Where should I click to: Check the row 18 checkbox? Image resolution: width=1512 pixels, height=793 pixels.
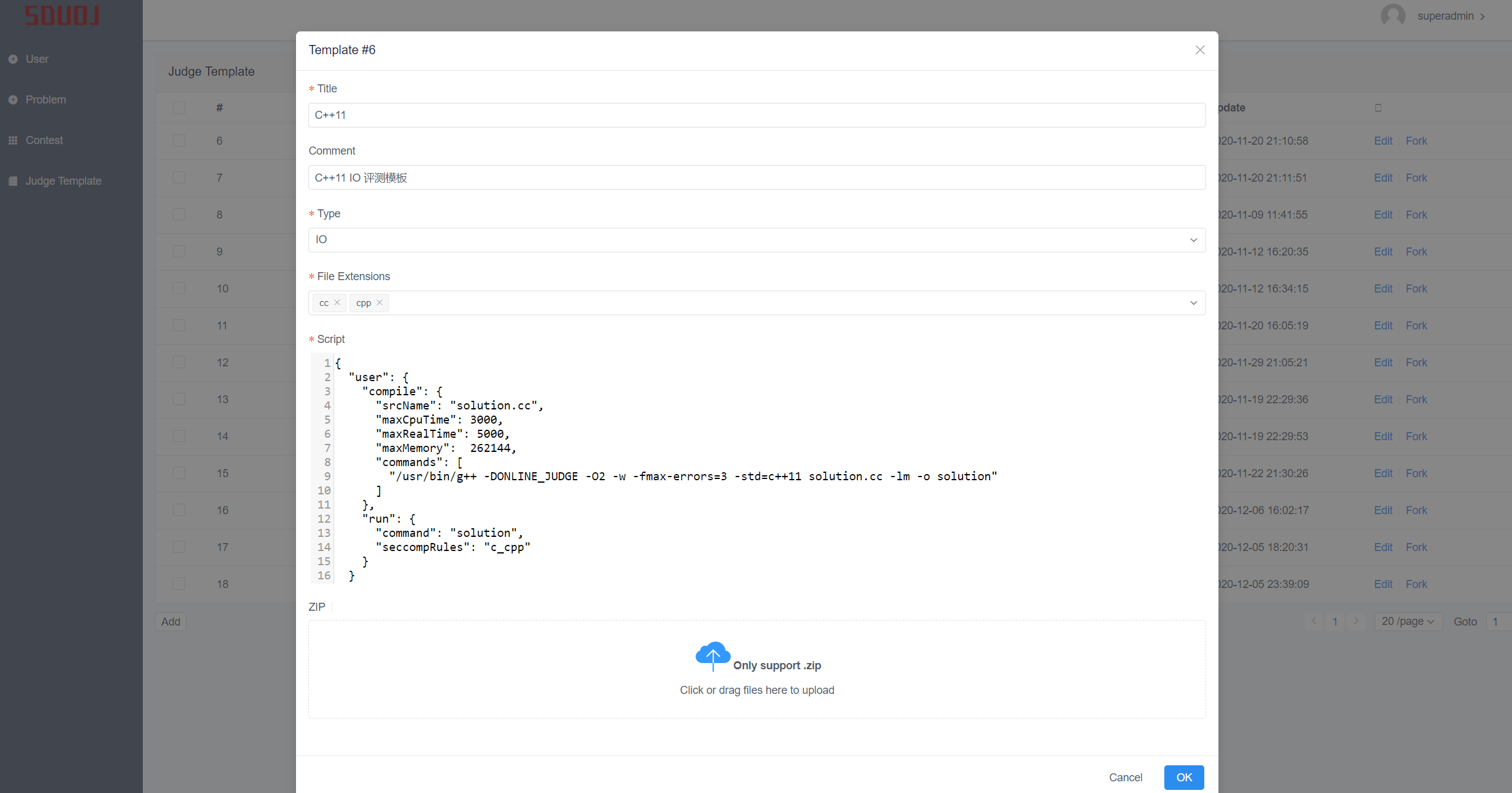pyautogui.click(x=179, y=584)
